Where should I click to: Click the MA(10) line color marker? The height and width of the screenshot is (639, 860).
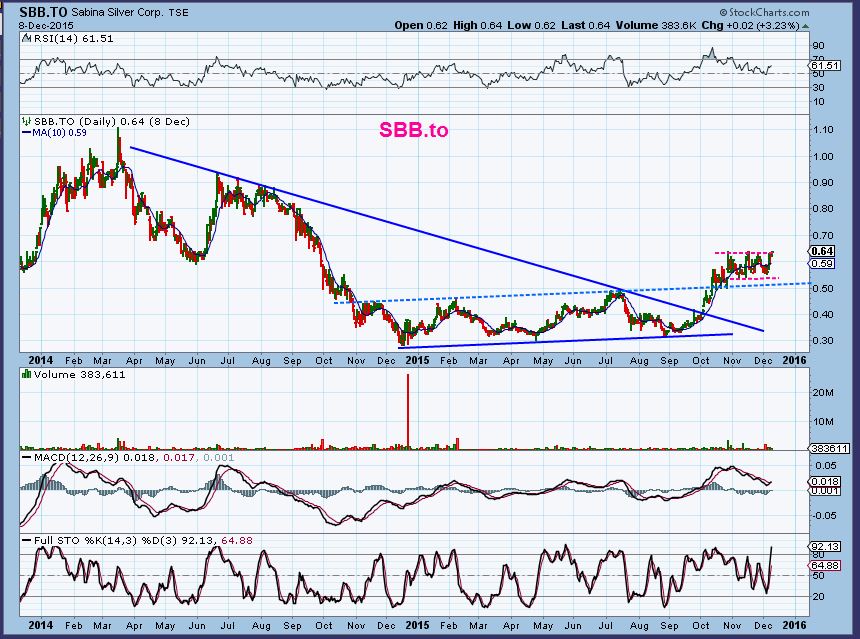click(26, 132)
